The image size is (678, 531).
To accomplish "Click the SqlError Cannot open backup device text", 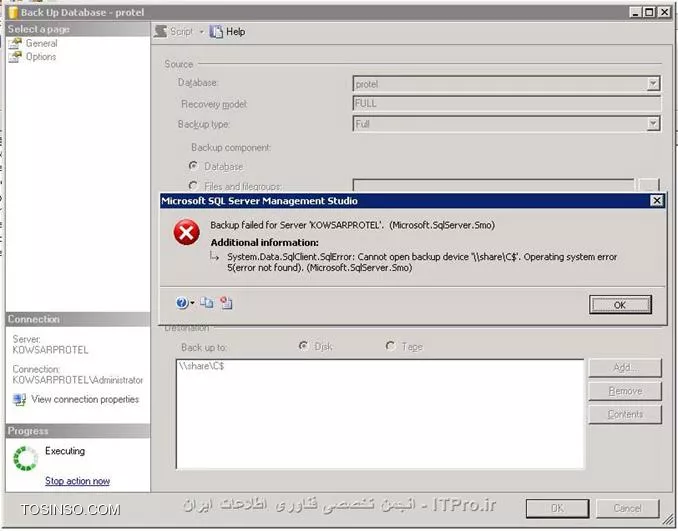I will [422, 262].
